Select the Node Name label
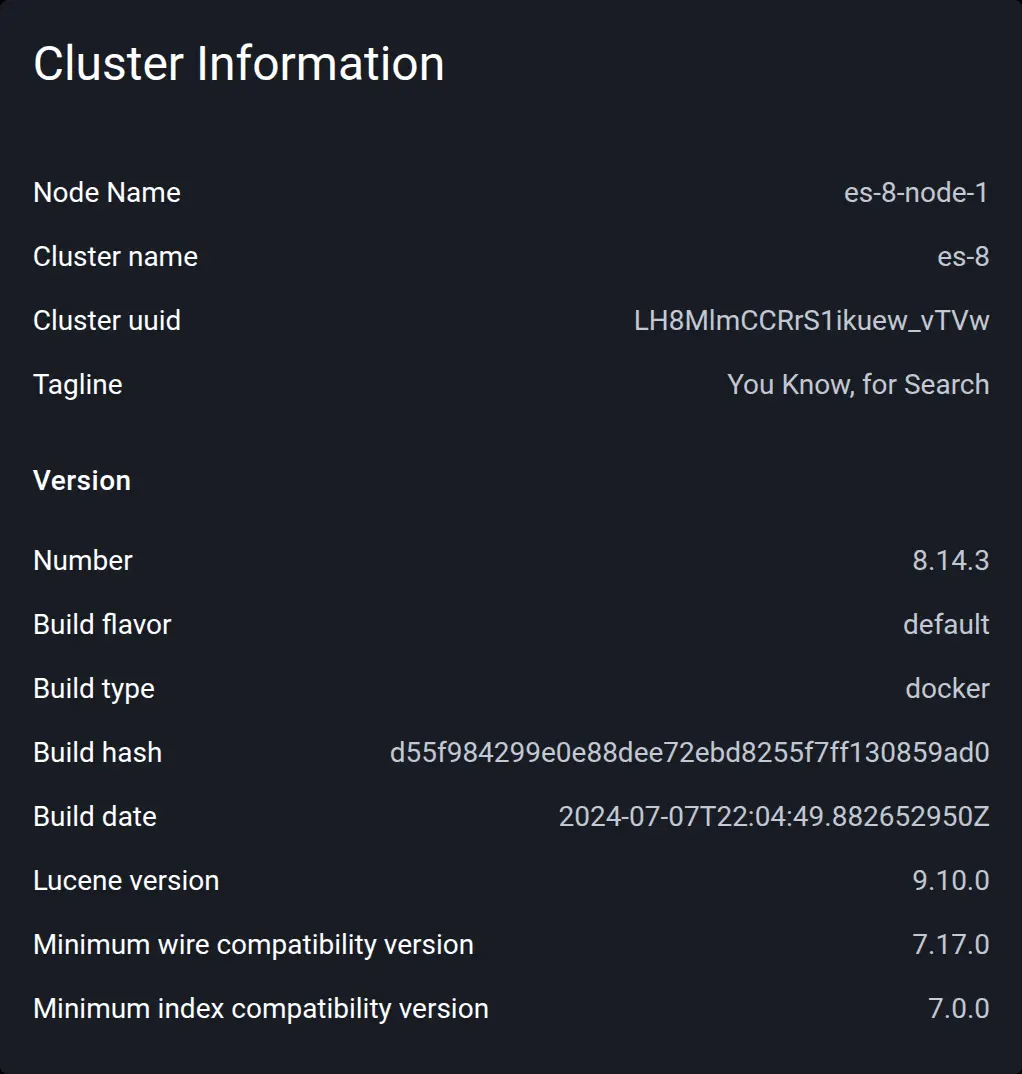 (107, 192)
